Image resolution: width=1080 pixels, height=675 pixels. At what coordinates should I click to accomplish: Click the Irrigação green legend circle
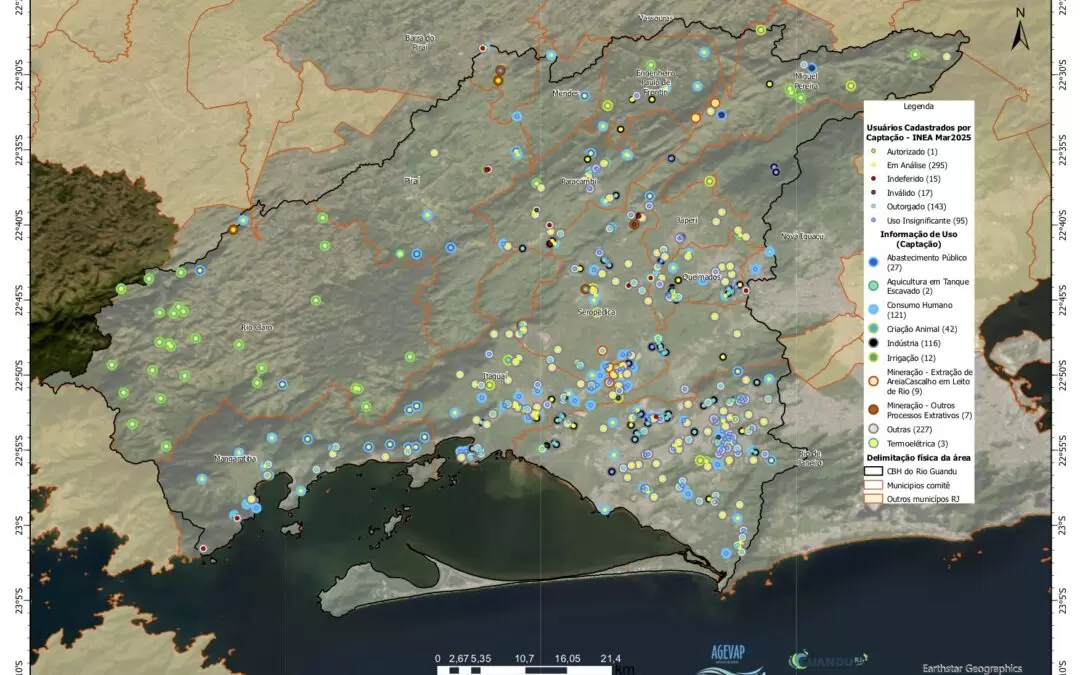(x=873, y=358)
